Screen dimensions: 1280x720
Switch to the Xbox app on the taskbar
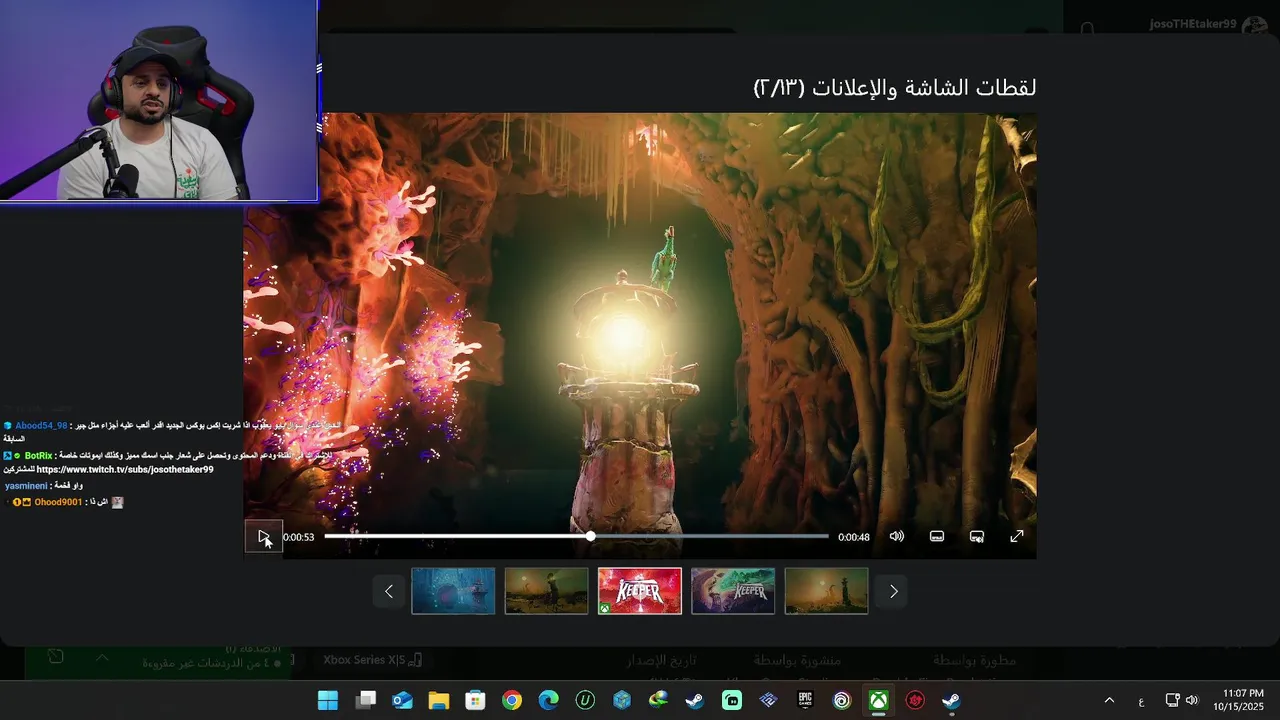(878, 701)
